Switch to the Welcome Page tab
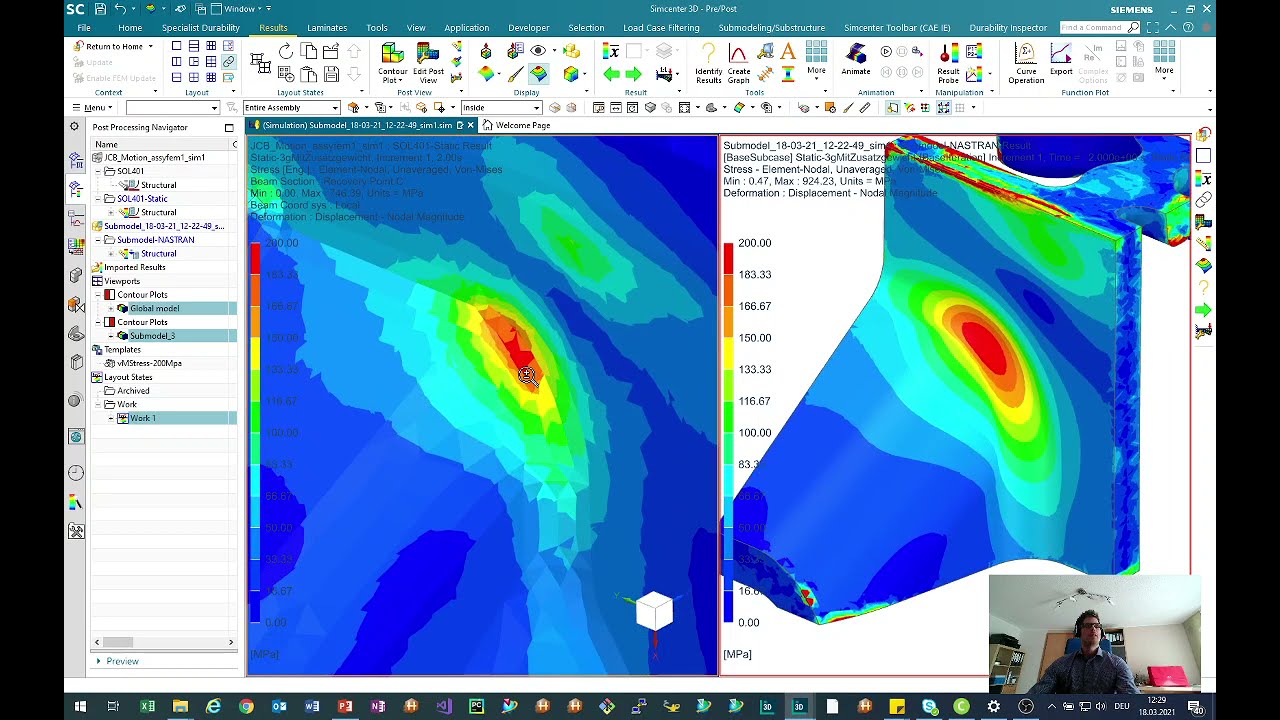This screenshot has width=1280, height=720. point(516,125)
